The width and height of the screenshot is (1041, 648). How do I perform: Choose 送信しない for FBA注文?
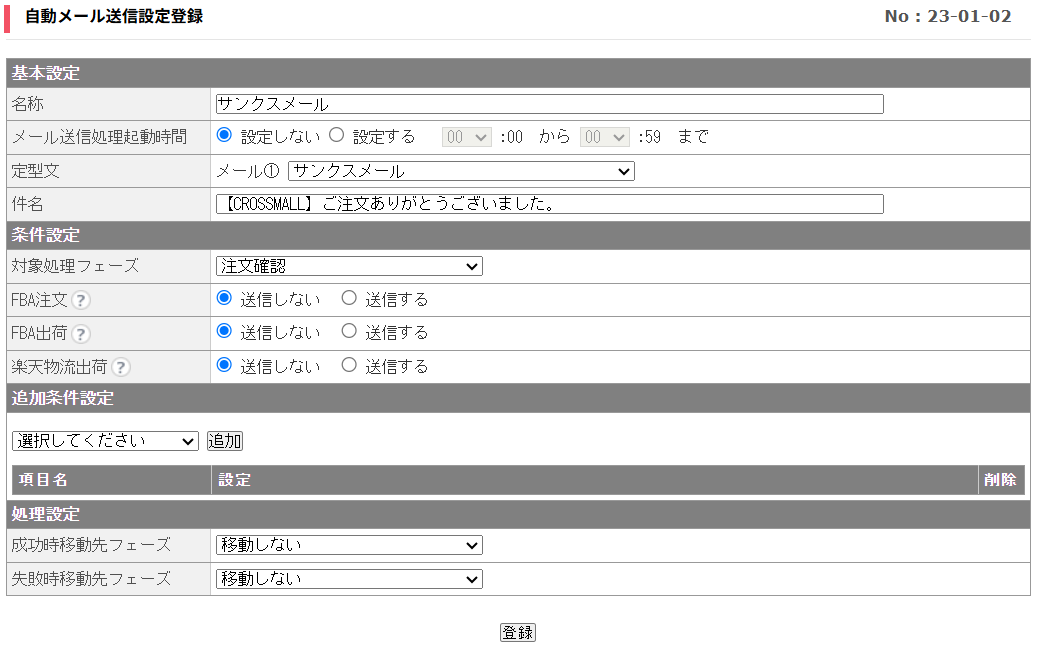224,298
